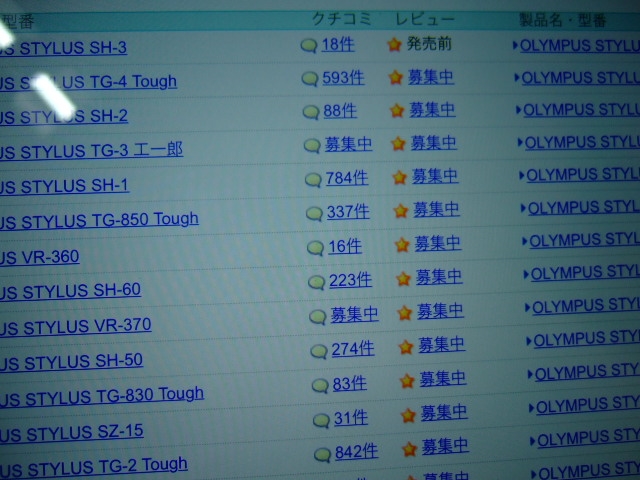640x480 pixels.
Task: Open right-column OLYMPUS STYLUS link beside 発売前
Action: 580,45
